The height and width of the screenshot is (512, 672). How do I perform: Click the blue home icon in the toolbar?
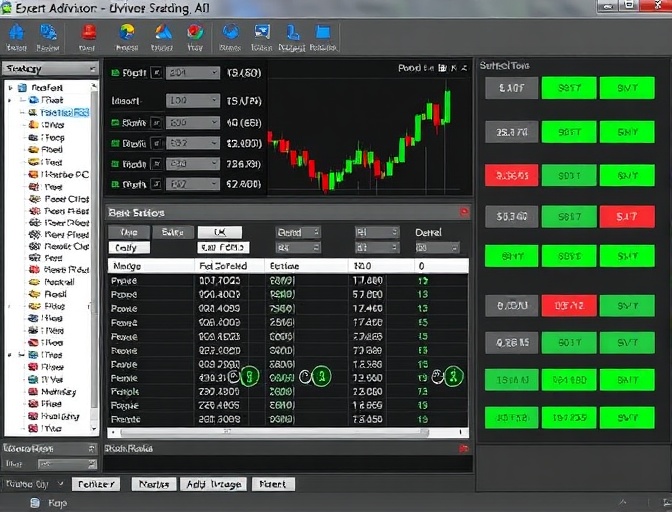17,34
